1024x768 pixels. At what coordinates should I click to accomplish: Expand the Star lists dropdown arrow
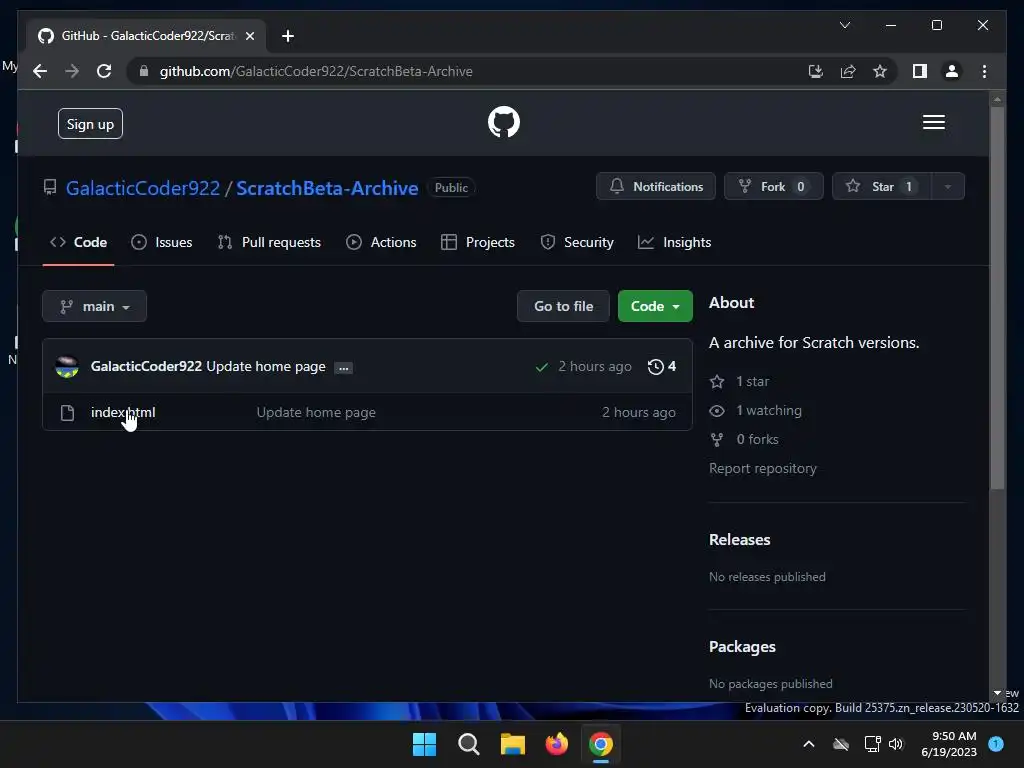948,187
